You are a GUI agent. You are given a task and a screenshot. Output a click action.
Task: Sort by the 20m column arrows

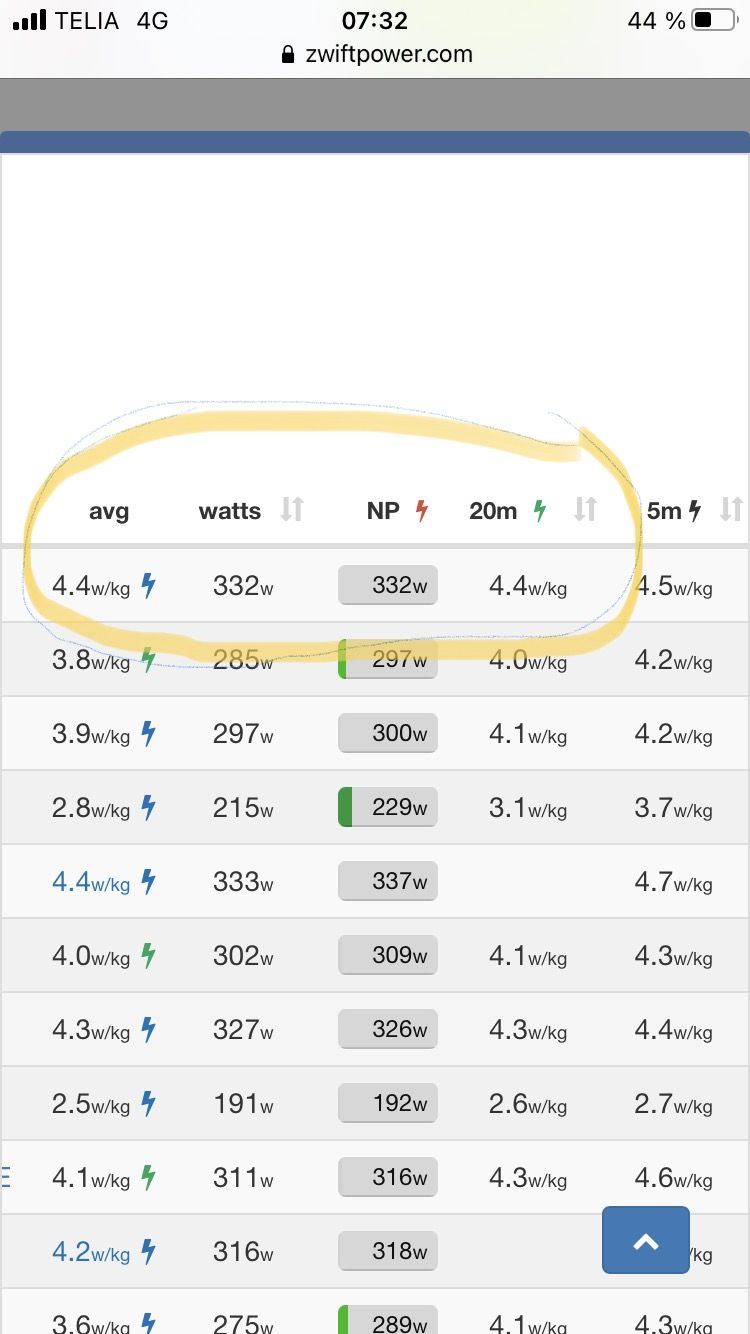coord(585,511)
